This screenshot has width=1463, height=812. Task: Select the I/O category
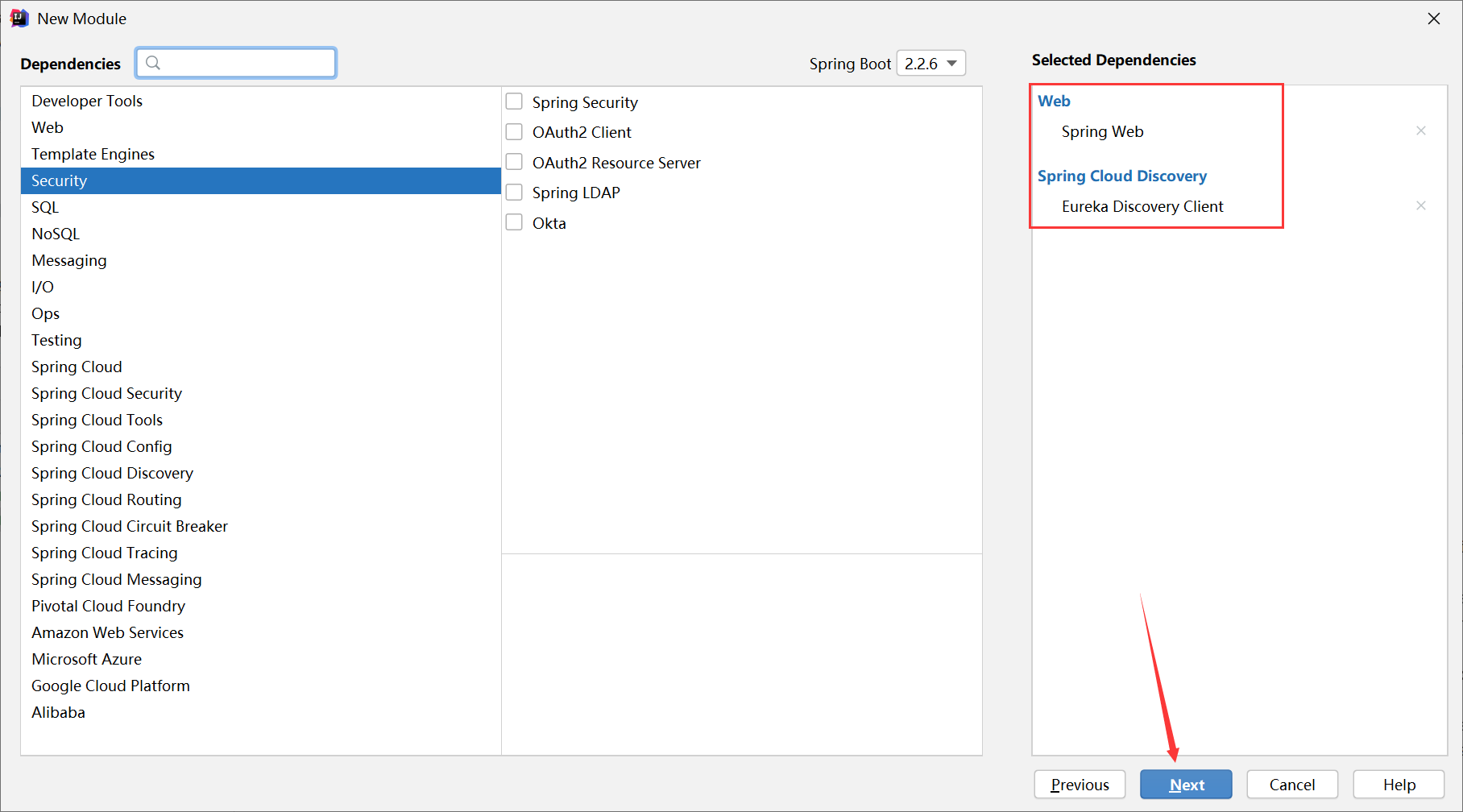pyautogui.click(x=261, y=287)
